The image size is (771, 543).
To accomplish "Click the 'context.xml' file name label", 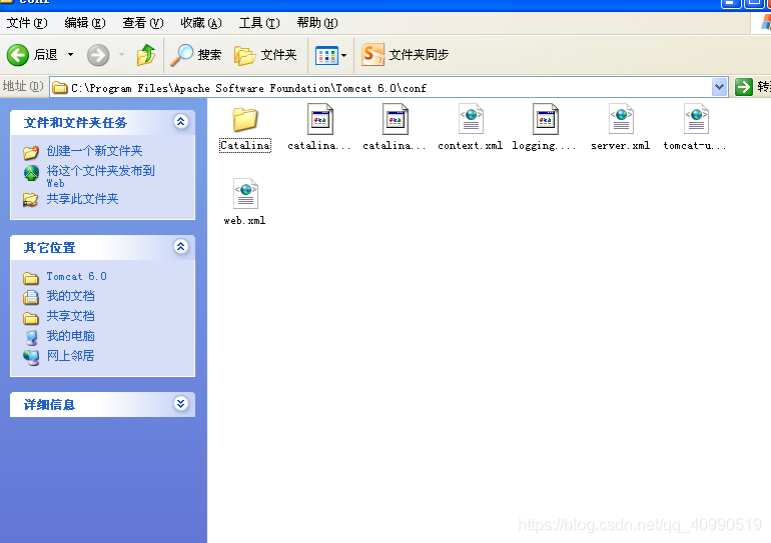I will (x=470, y=146).
